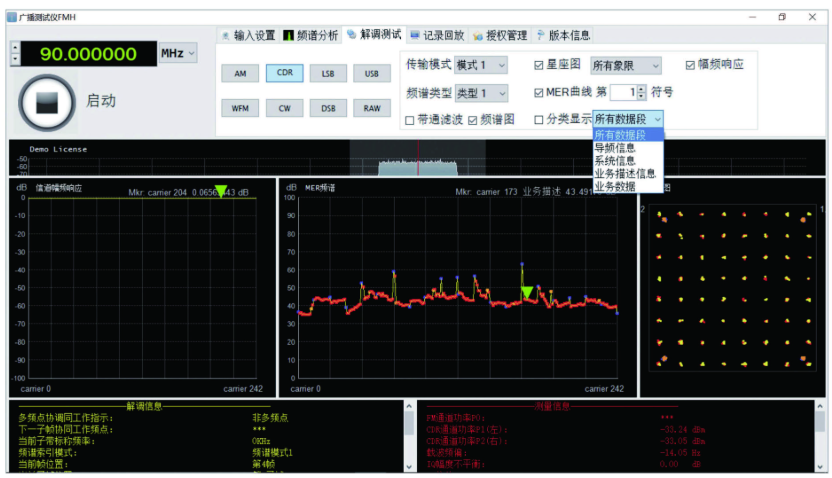The width and height of the screenshot is (832, 478).
Task: Disable the MER曲线 checkbox
Action: click(539, 92)
